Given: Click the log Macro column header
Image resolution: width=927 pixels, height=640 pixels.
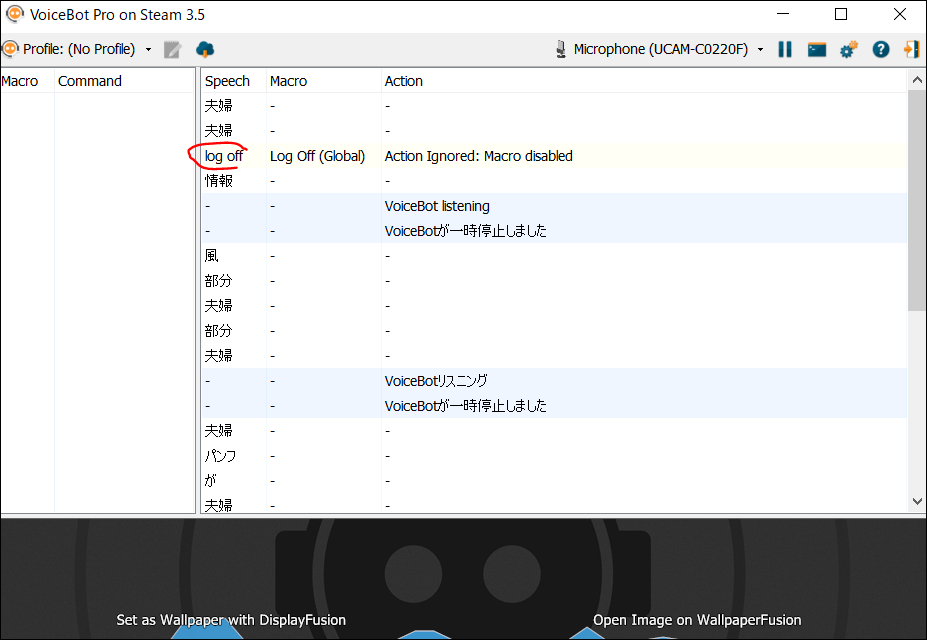Looking at the screenshot, I should 323,81.
